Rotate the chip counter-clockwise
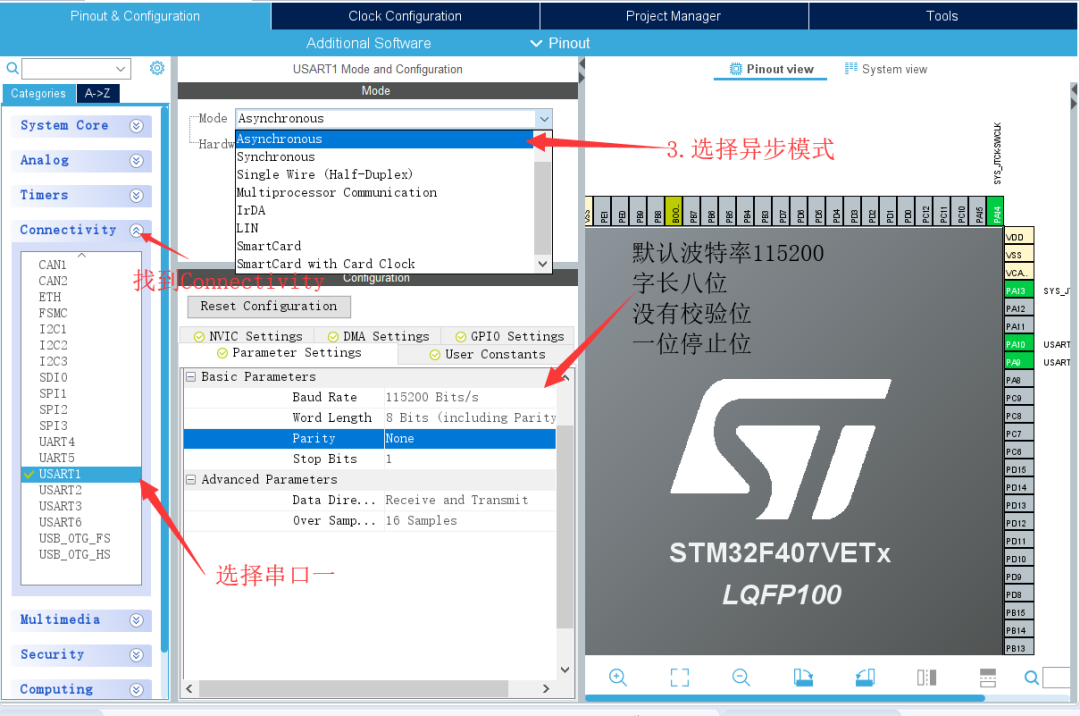 pos(865,677)
